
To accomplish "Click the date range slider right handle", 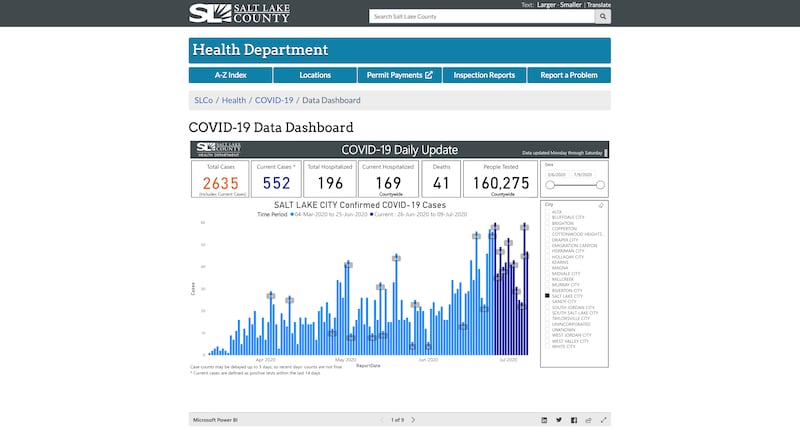I will (x=600, y=185).
